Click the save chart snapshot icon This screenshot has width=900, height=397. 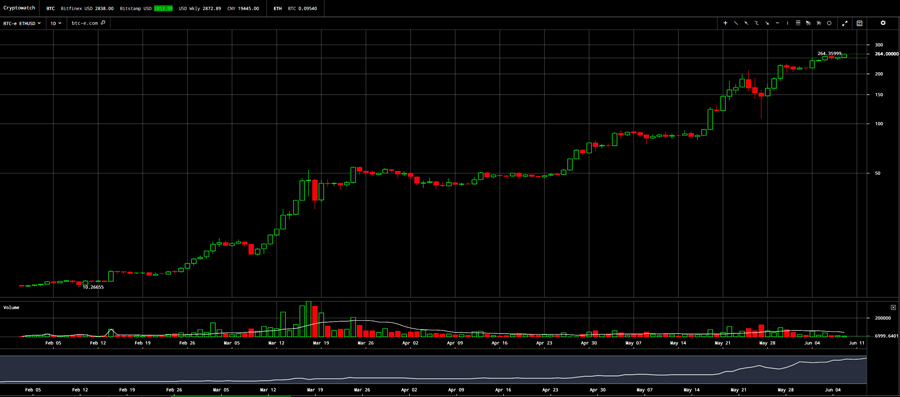click(x=859, y=23)
